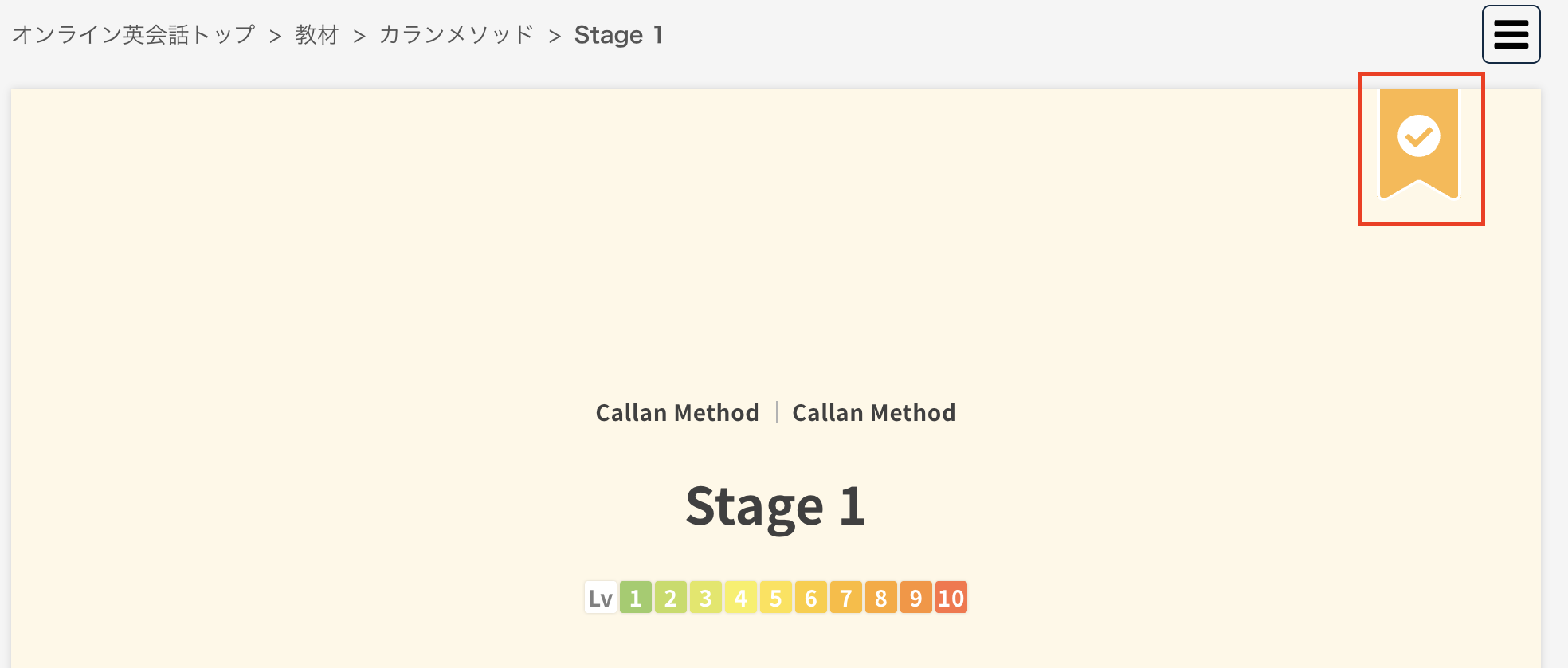Click the right Callan Method label
The height and width of the screenshot is (668, 1568).
tap(873, 413)
